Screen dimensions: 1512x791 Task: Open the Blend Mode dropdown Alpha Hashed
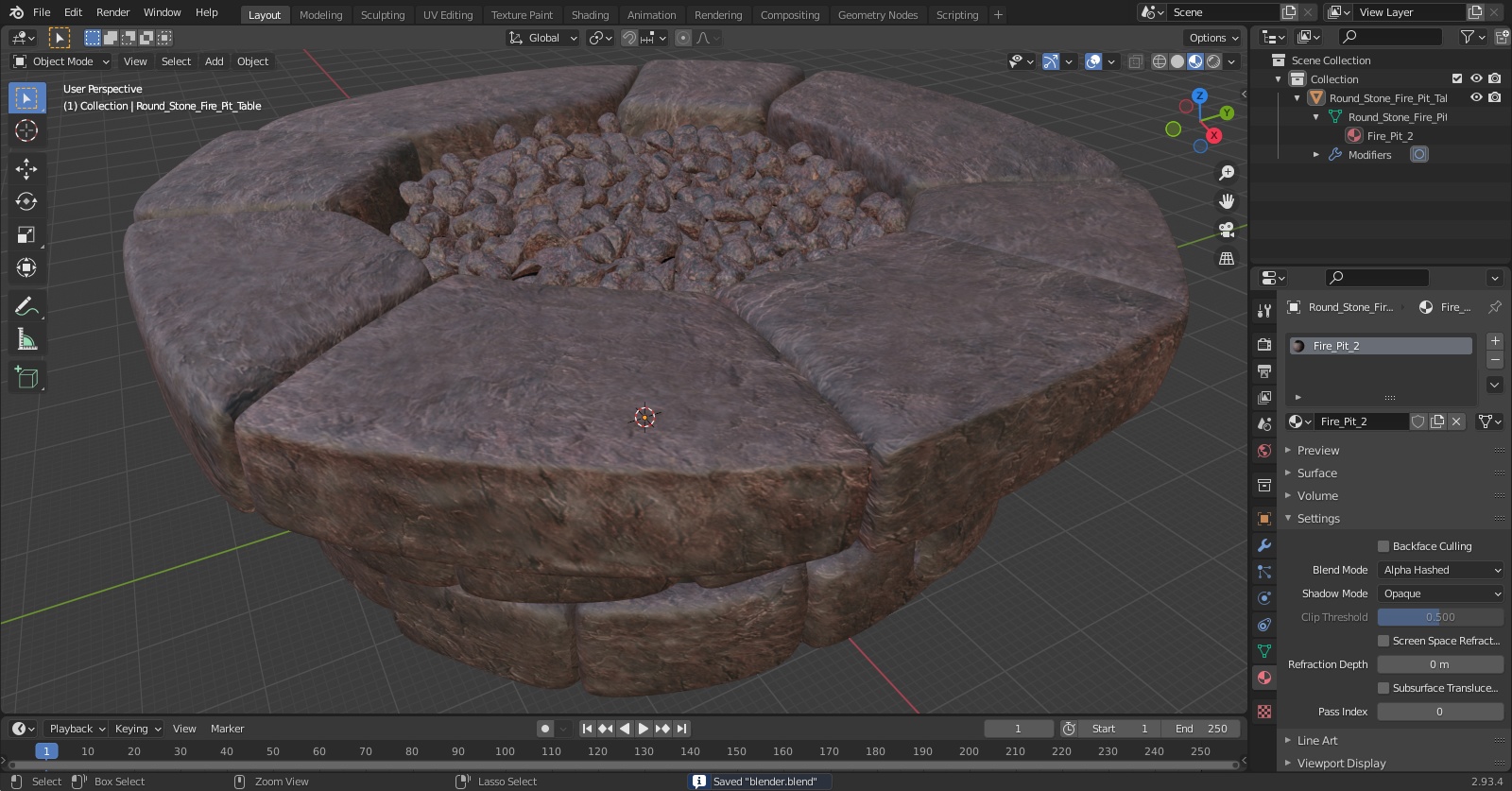1440,570
